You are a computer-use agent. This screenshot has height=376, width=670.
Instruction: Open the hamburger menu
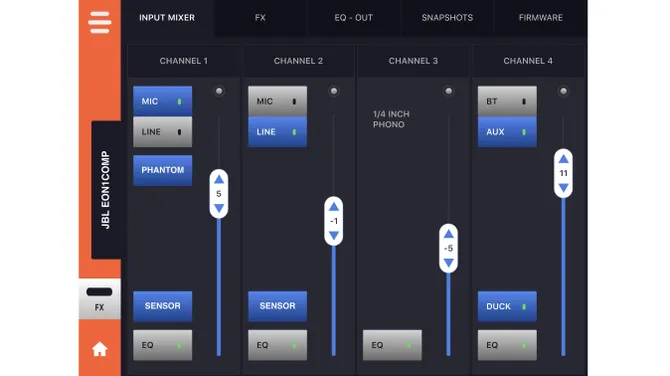(100, 22)
